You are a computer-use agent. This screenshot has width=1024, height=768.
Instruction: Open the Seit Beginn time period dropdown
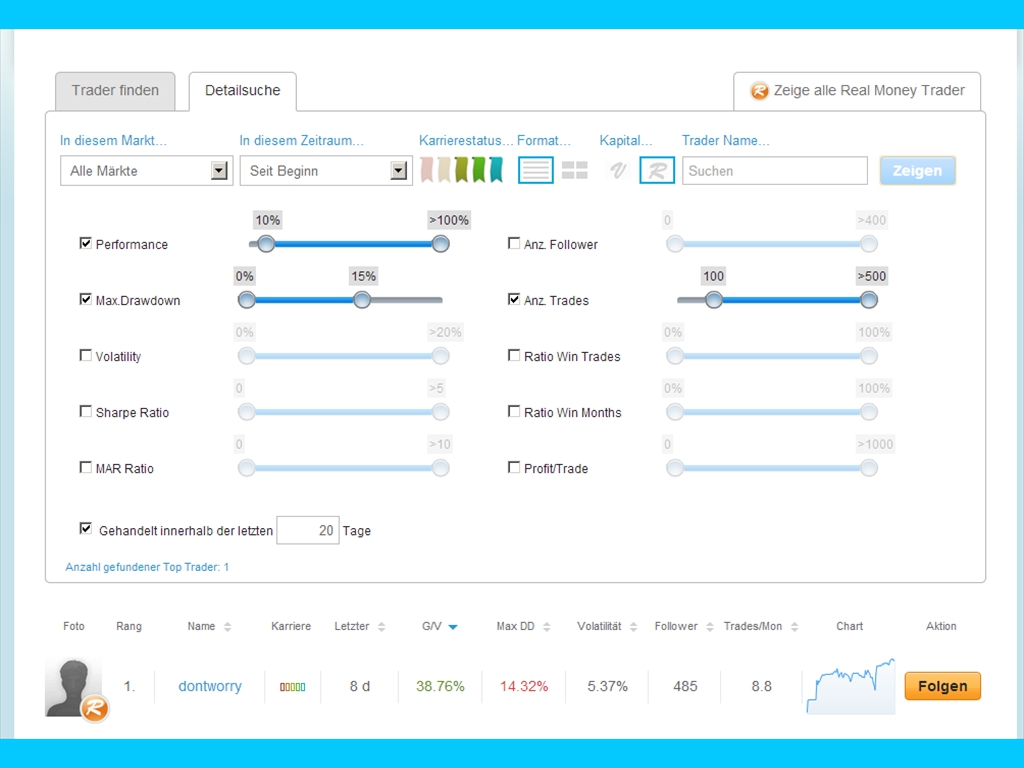click(325, 171)
